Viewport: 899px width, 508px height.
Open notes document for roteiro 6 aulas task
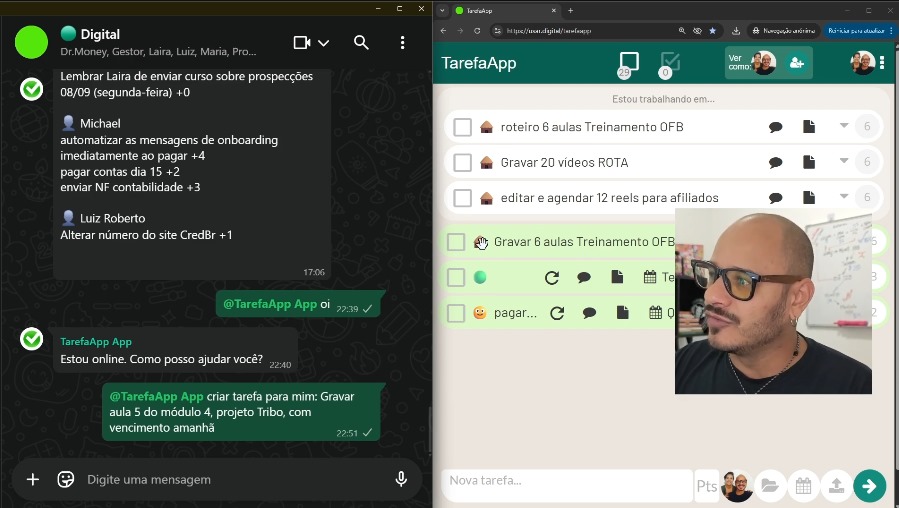tap(809, 127)
